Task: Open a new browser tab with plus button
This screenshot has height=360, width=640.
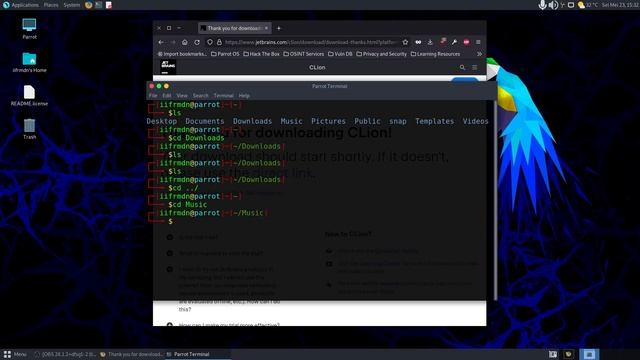Action: (279, 28)
